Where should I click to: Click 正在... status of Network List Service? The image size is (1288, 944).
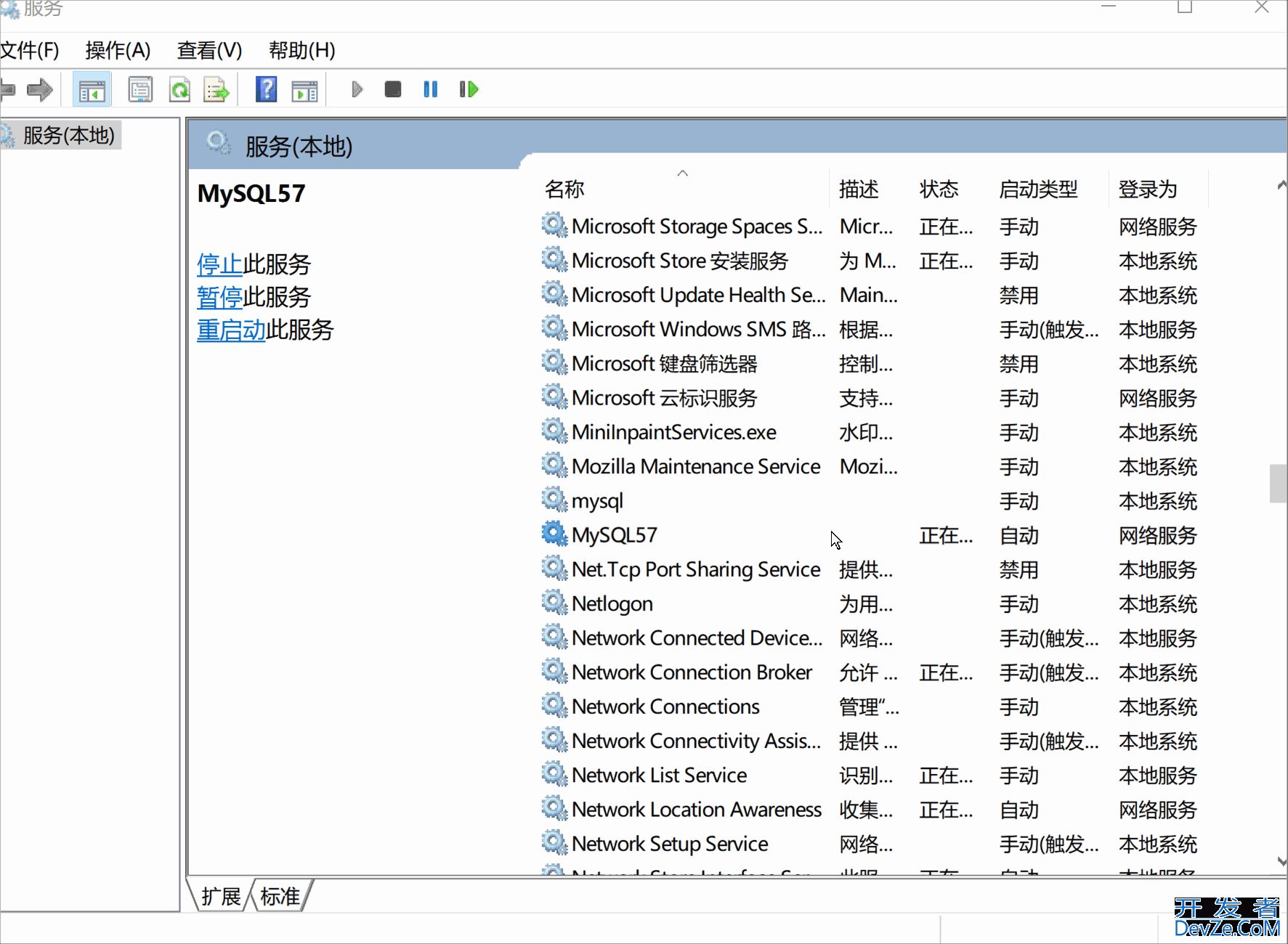pos(946,776)
